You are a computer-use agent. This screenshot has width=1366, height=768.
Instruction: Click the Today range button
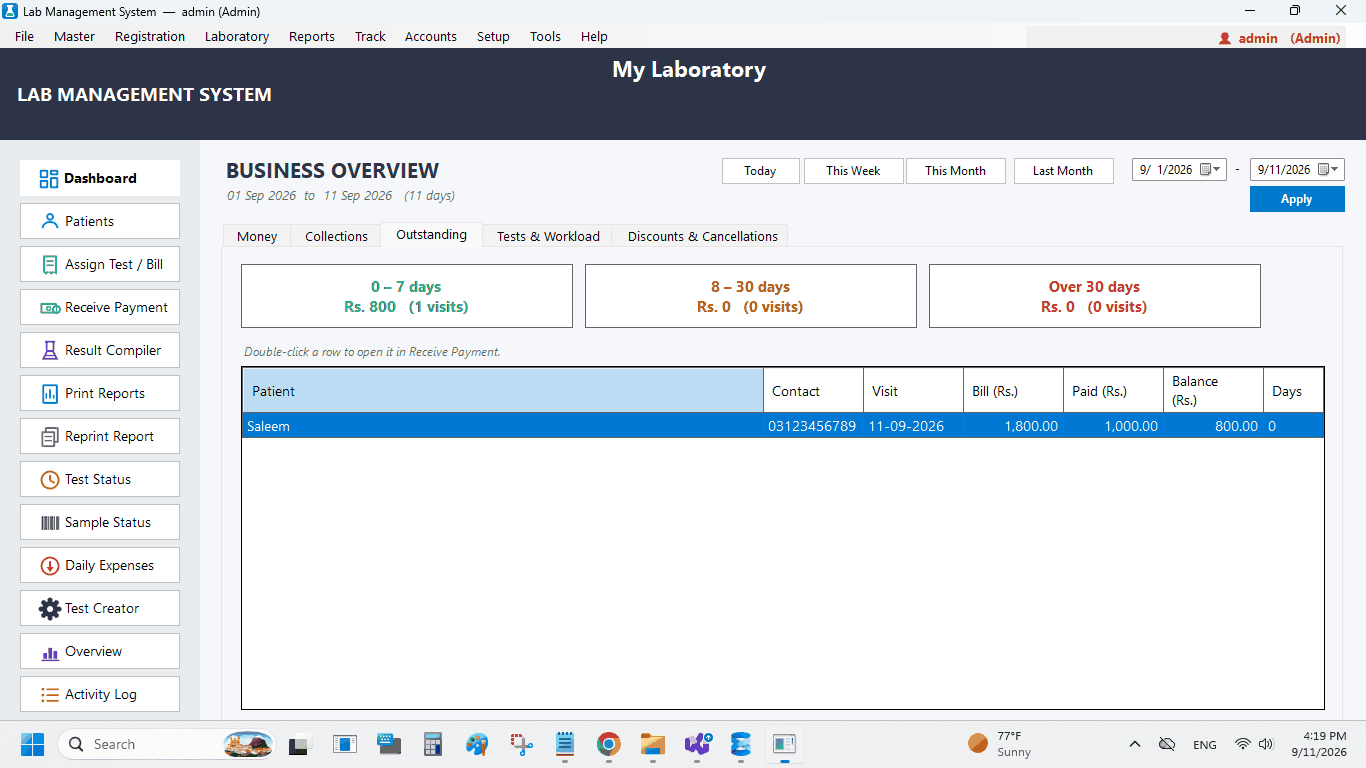point(760,171)
